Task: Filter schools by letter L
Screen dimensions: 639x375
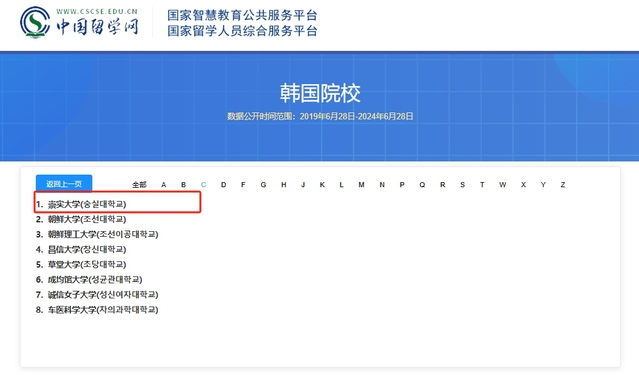Action: click(x=341, y=185)
